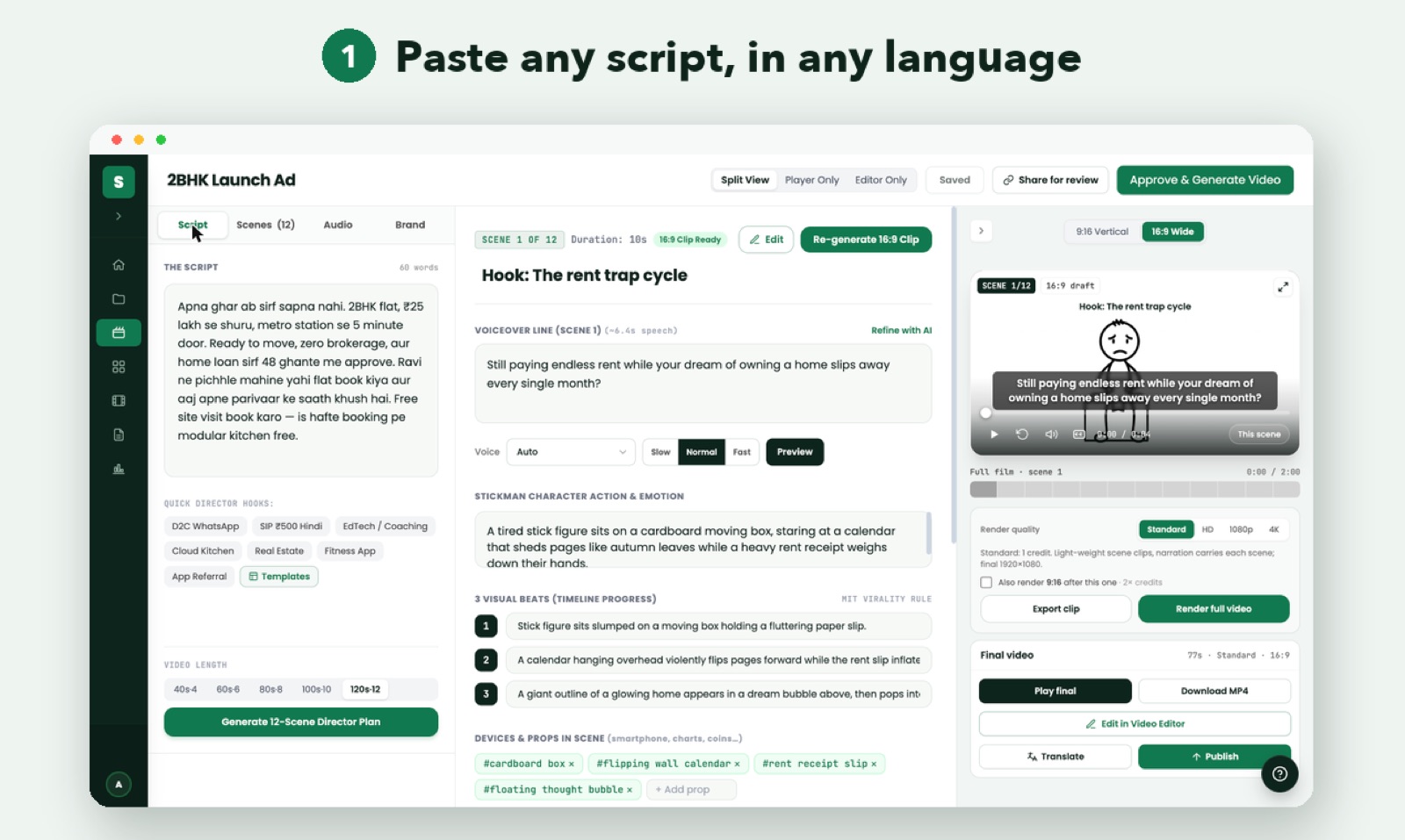
Task: Enable also render 9:16 checkbox
Action: [986, 582]
